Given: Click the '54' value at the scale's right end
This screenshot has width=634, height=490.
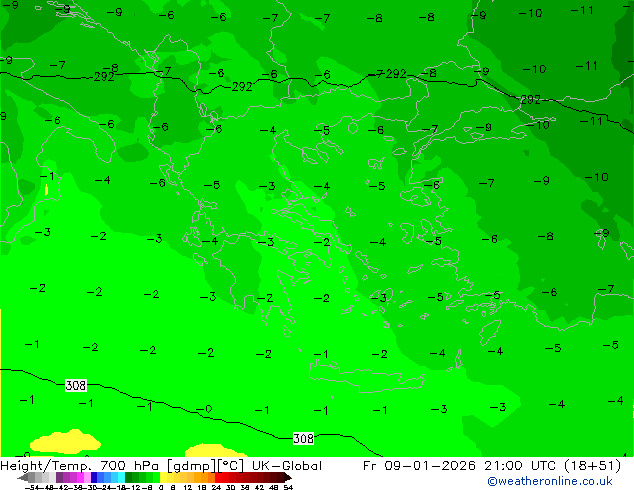Looking at the screenshot, I should (288, 487).
